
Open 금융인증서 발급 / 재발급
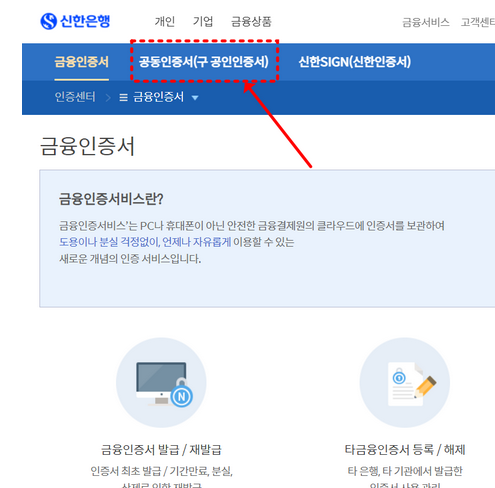tap(161, 450)
